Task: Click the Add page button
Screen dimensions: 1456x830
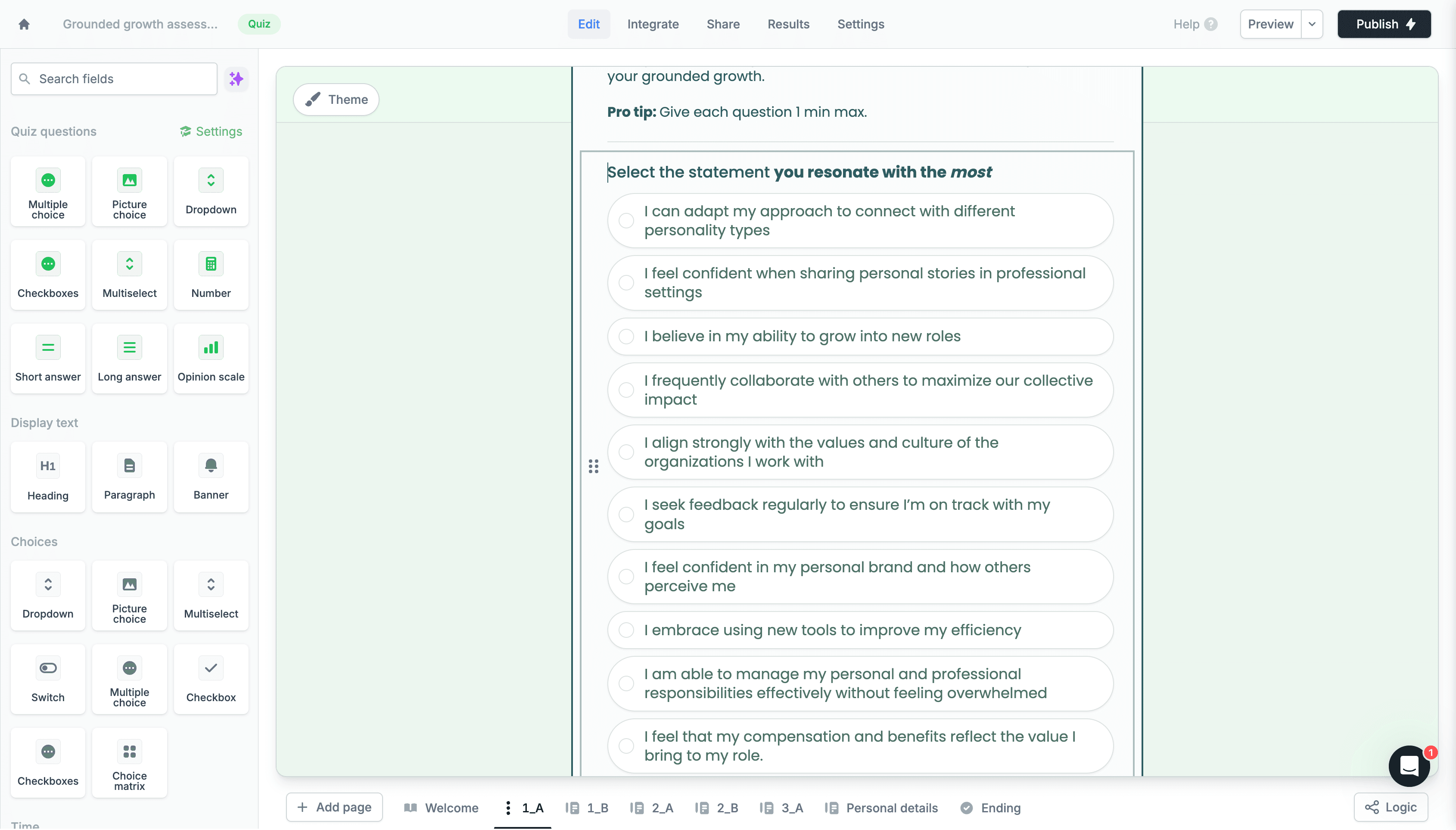Action: coord(334,807)
